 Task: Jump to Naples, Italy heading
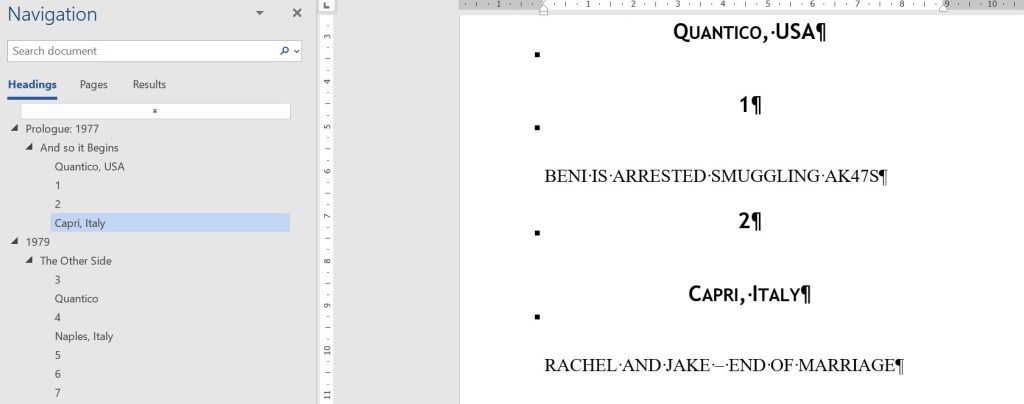coord(84,336)
